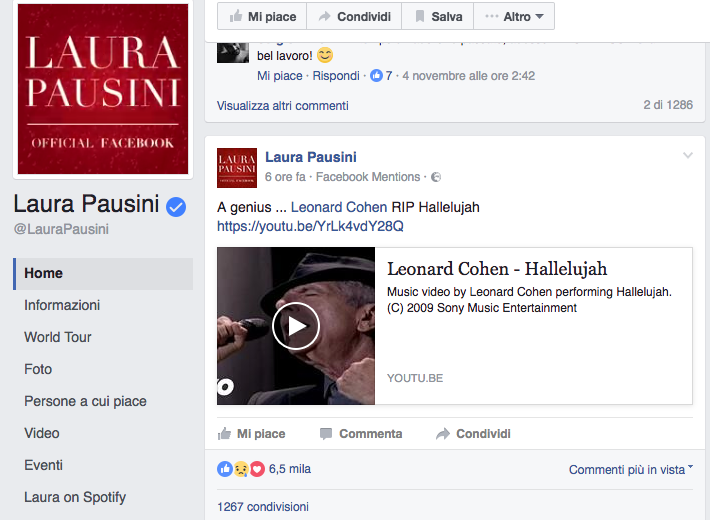710x520 pixels.
Task: Click the video description text in link card
Action: pos(529,300)
